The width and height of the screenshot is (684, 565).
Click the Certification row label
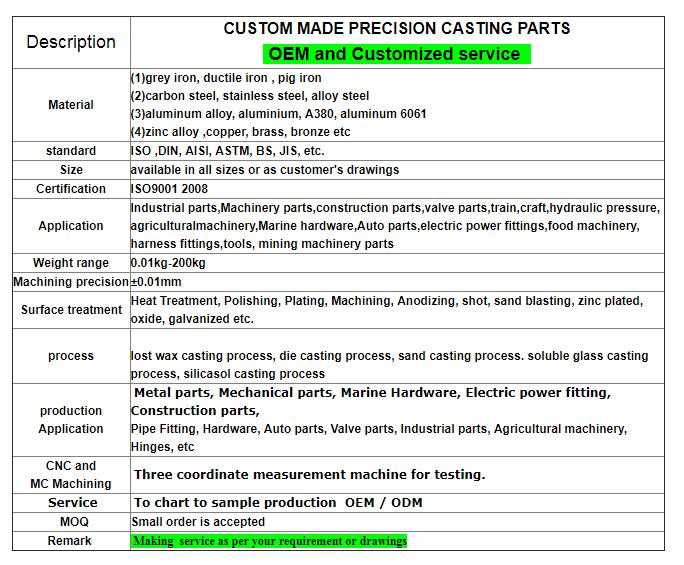click(71, 189)
